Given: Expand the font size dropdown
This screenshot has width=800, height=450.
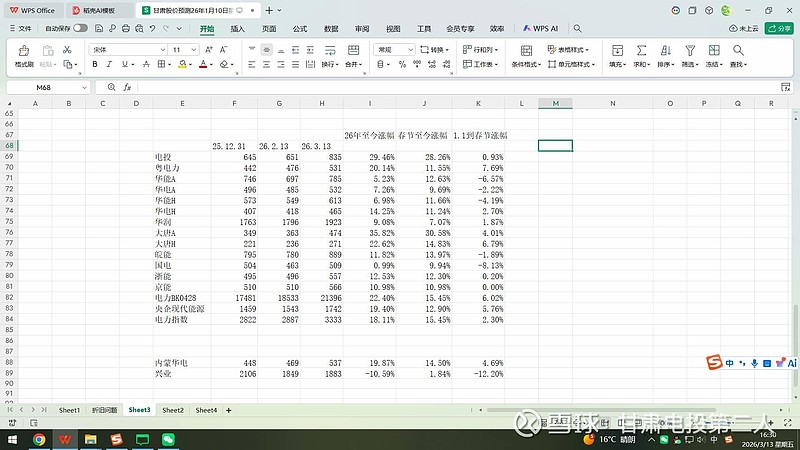Looking at the screenshot, I should 194,49.
